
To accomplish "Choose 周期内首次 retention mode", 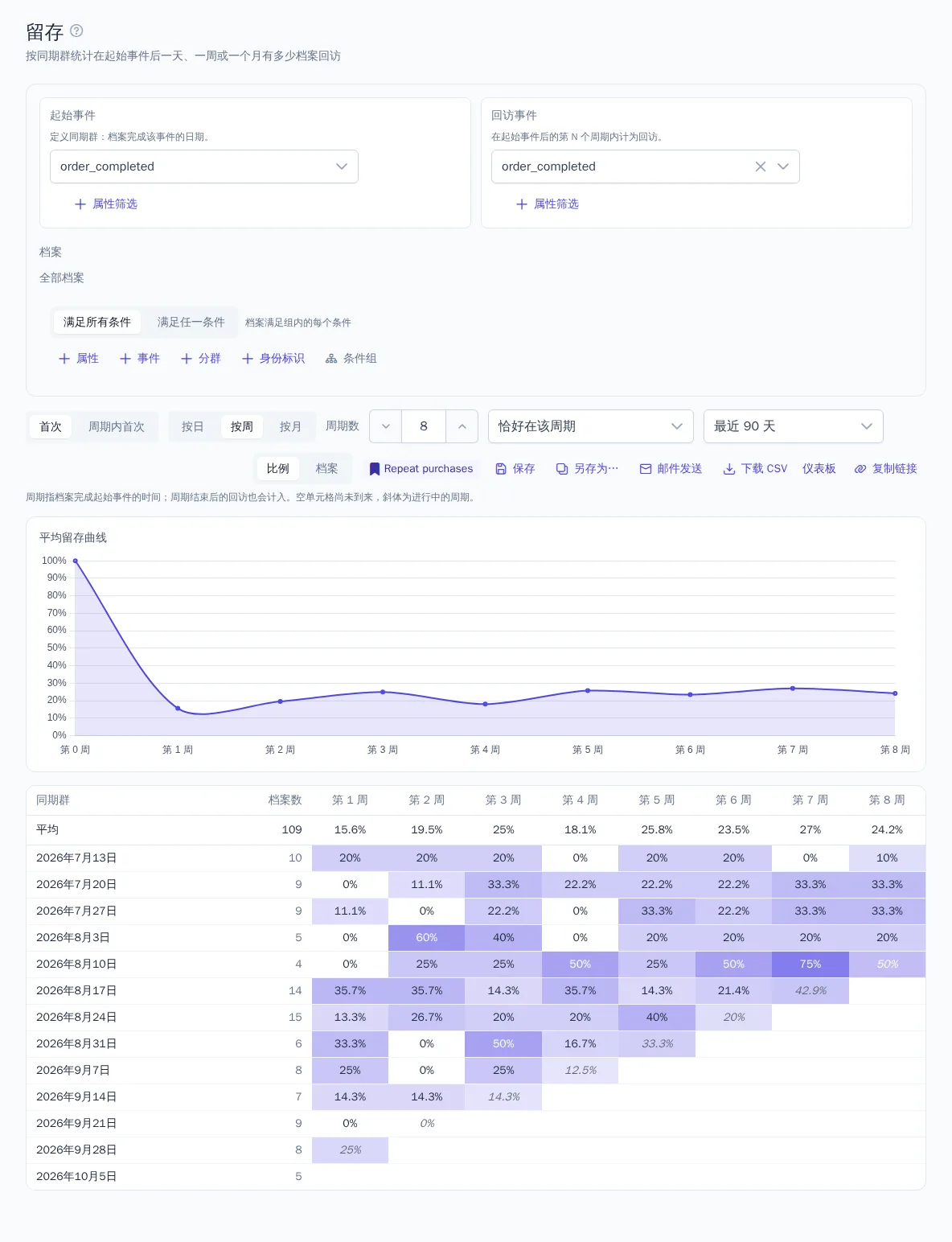I will pyautogui.click(x=117, y=426).
